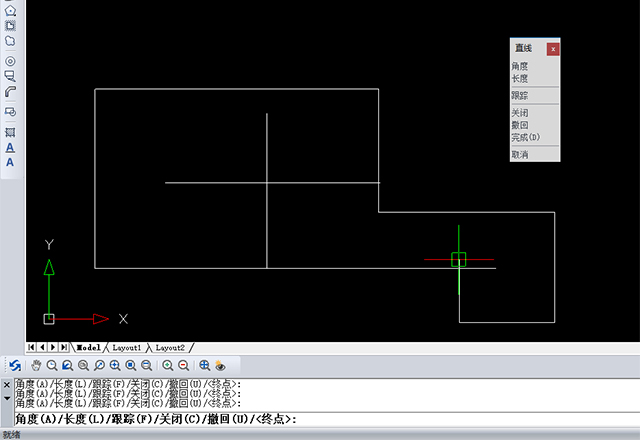Click the red minus Zoom Out icon
This screenshot has width=640, height=440.
(x=184, y=365)
